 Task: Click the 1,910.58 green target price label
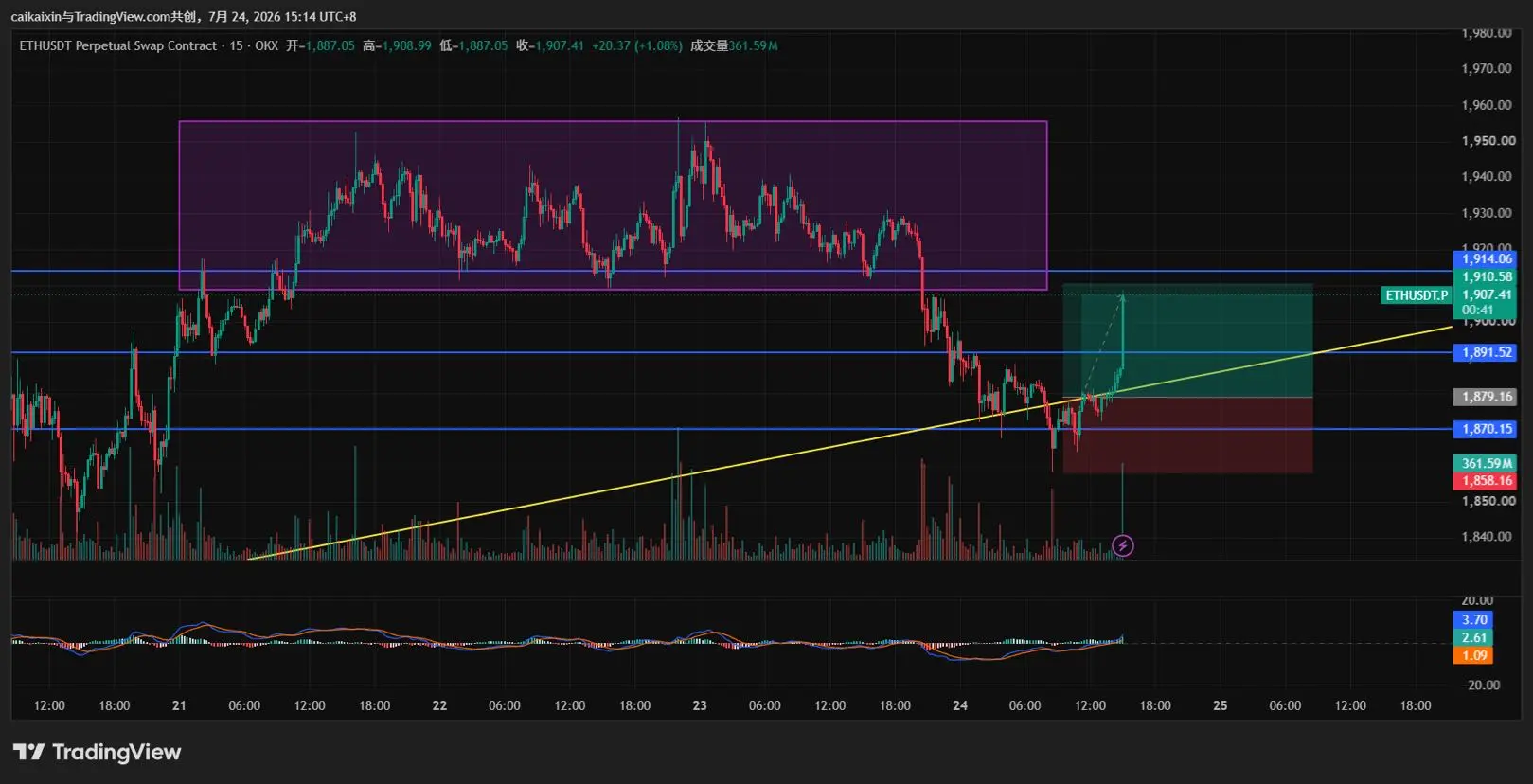[1487, 276]
